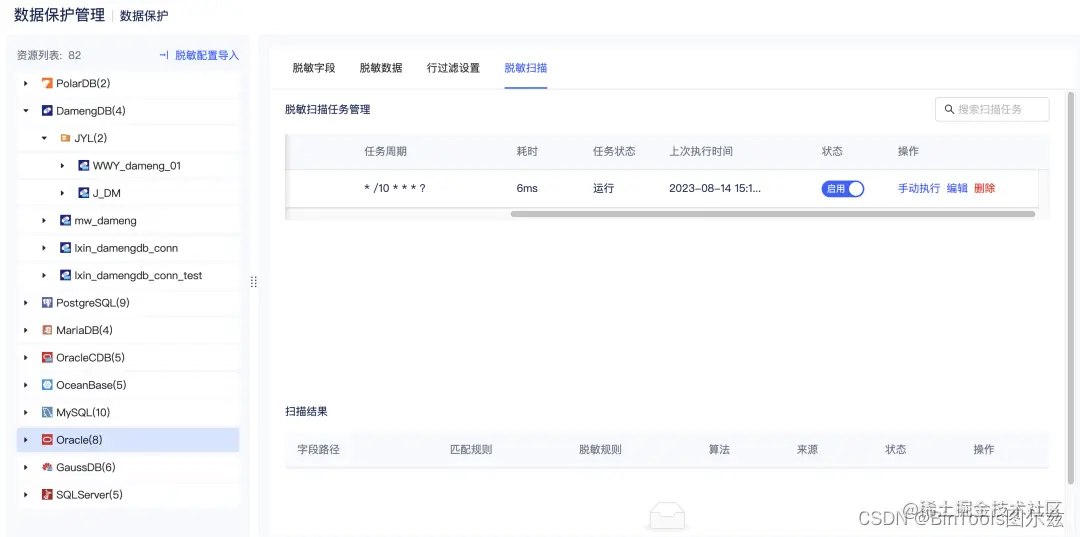Click the 运行 task status cell
1080x537 pixels.
(603, 189)
